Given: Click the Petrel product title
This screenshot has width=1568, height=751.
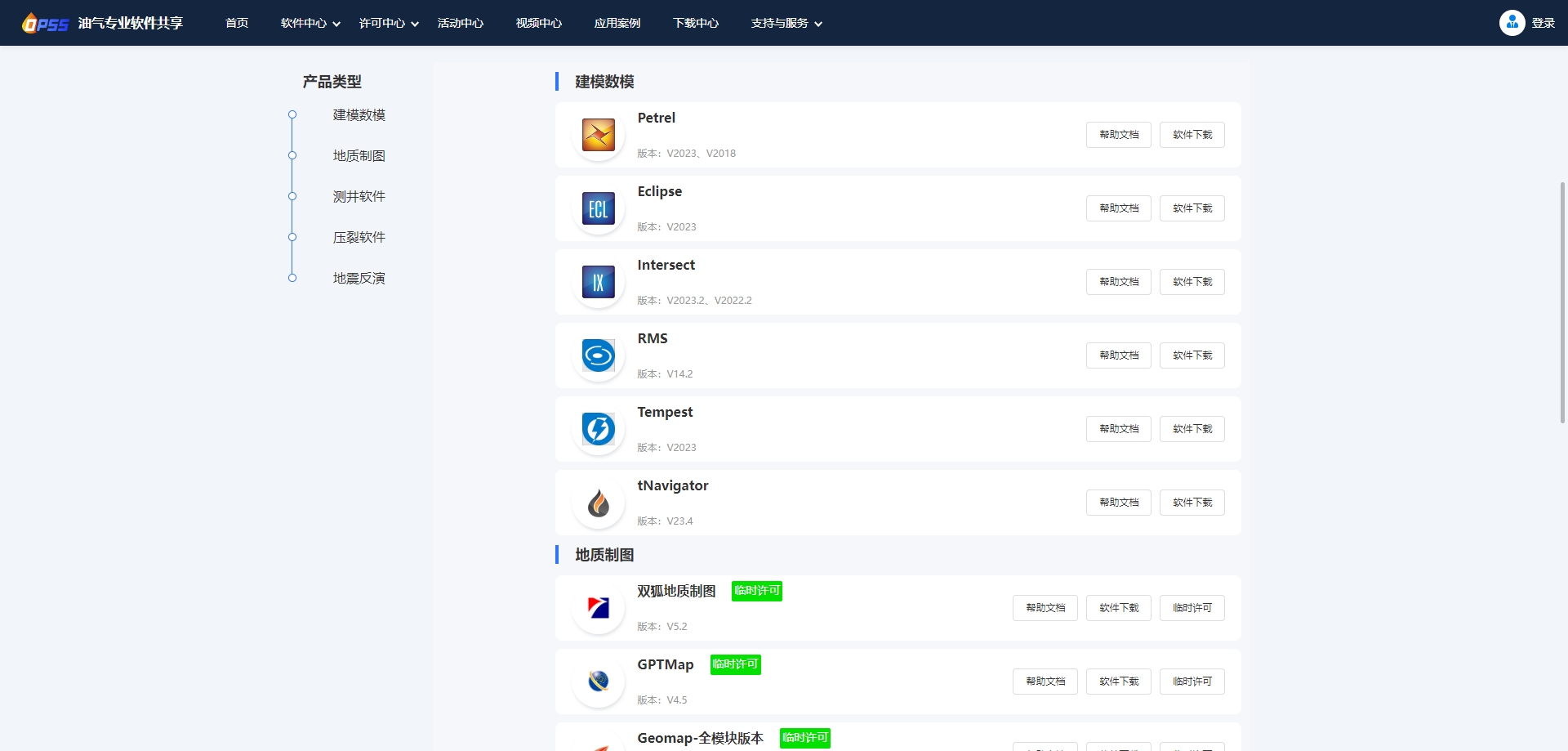Looking at the screenshot, I should pyautogui.click(x=657, y=118).
